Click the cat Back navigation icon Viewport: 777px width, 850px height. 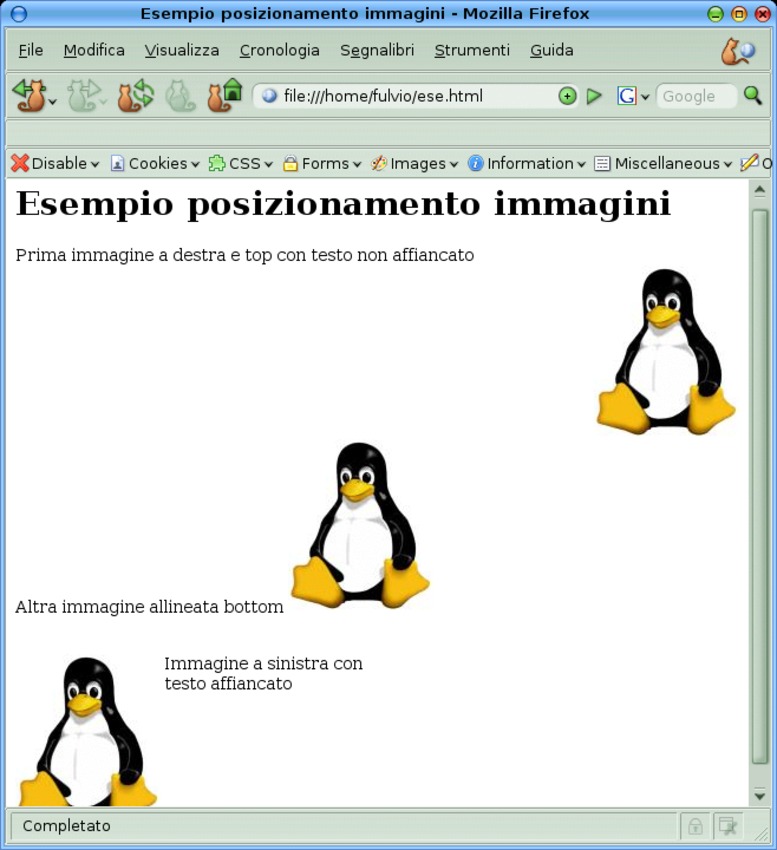(30, 95)
